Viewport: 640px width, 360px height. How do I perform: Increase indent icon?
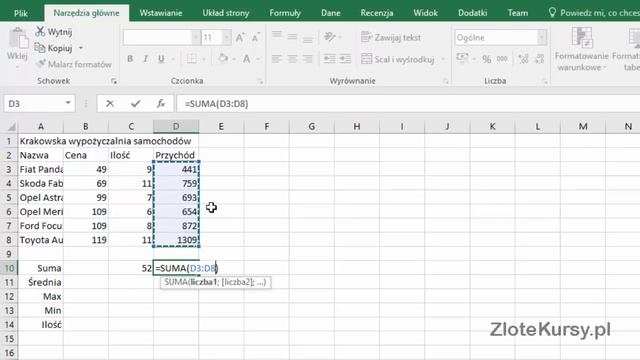tap(345, 59)
